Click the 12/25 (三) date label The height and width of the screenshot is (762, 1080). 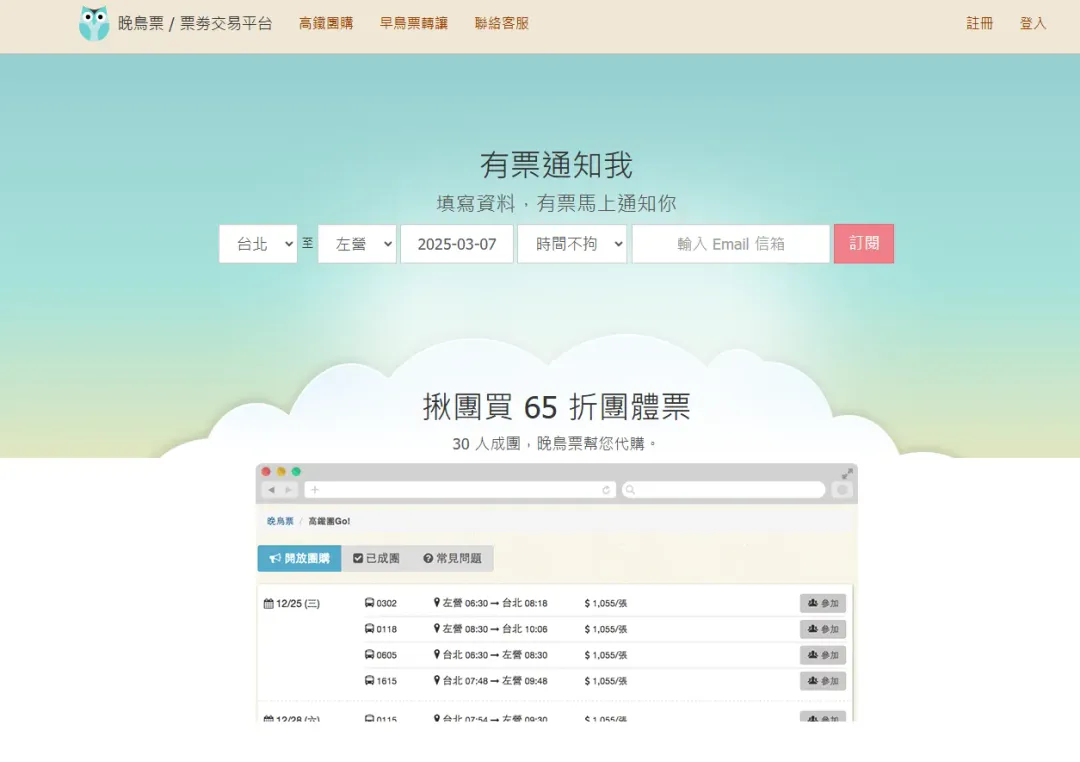click(x=298, y=604)
